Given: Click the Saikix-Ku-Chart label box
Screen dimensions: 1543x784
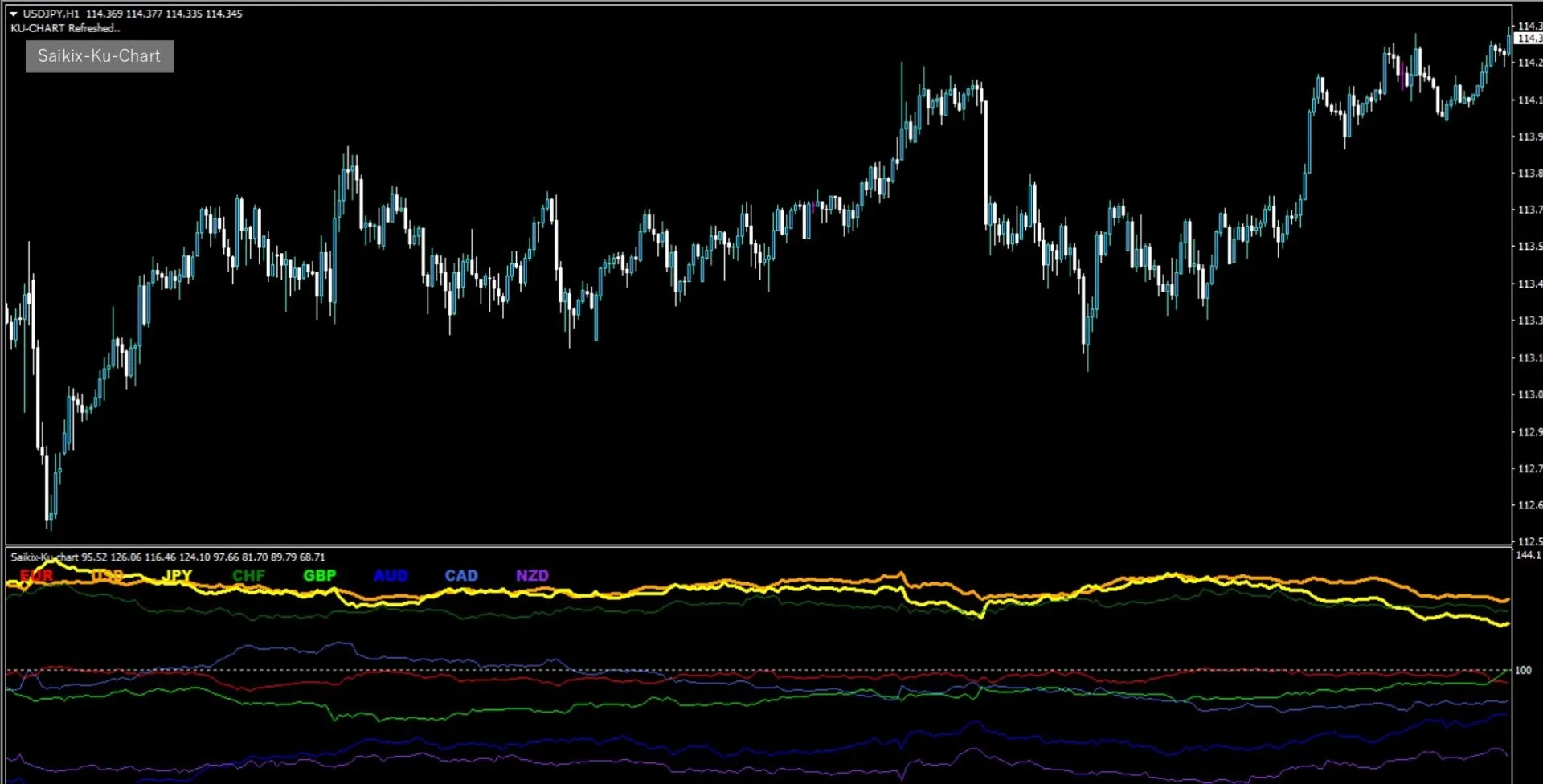Looking at the screenshot, I should 99,56.
